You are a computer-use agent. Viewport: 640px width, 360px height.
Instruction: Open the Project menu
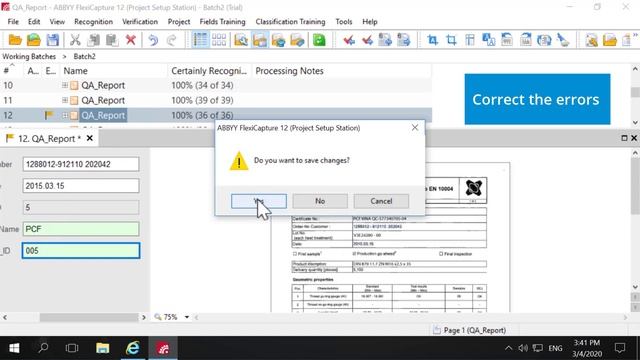point(179,22)
